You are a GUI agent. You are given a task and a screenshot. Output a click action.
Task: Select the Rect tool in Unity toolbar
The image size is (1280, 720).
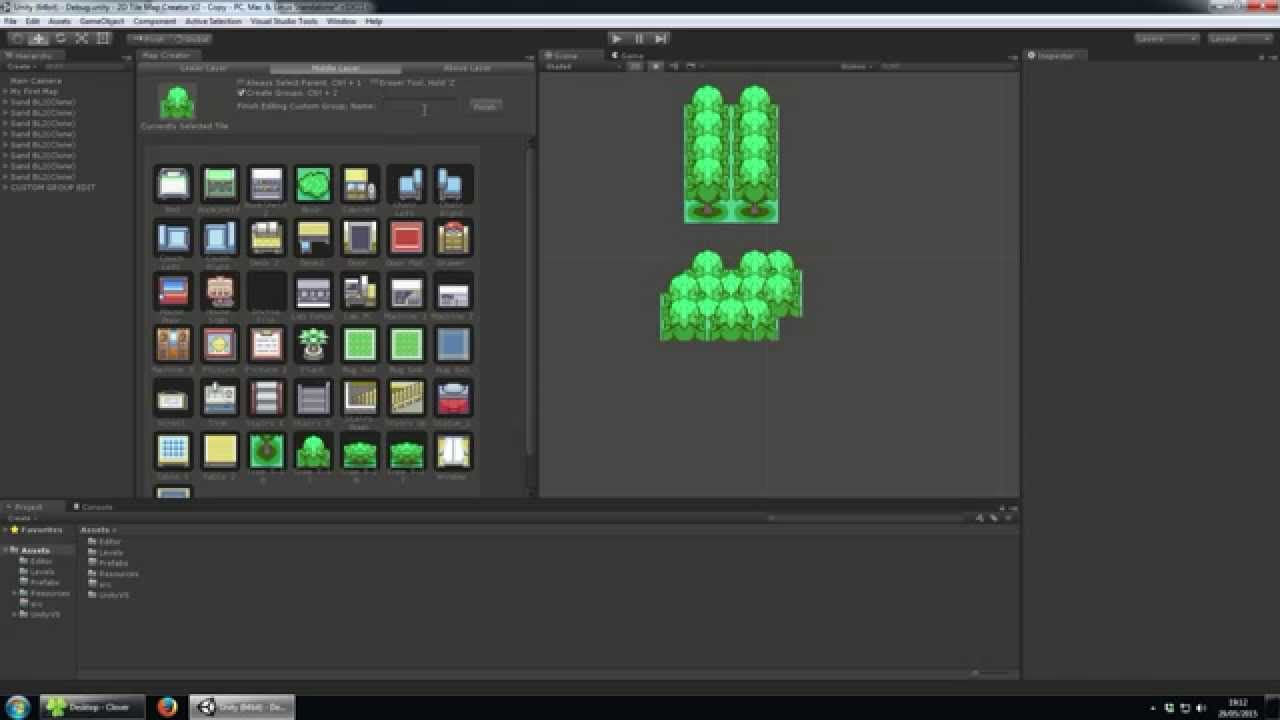(x=104, y=38)
